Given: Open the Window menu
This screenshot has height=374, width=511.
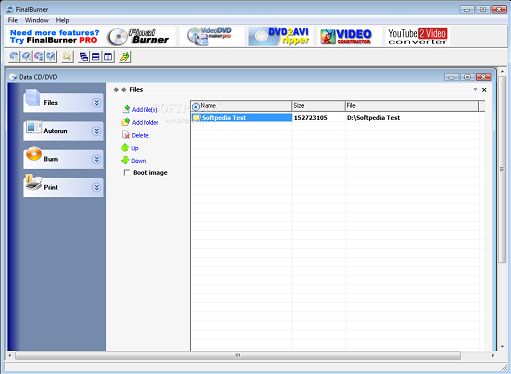Looking at the screenshot, I should (x=37, y=20).
